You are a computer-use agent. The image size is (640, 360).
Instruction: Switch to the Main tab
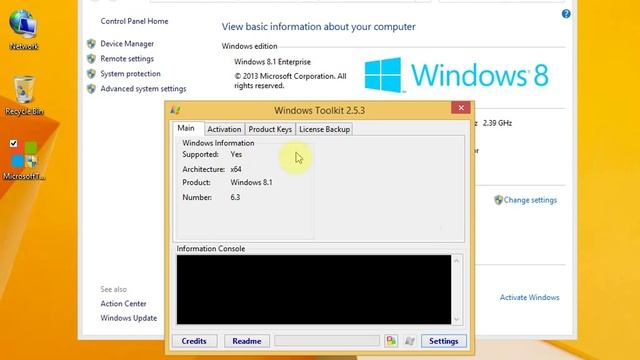186,128
